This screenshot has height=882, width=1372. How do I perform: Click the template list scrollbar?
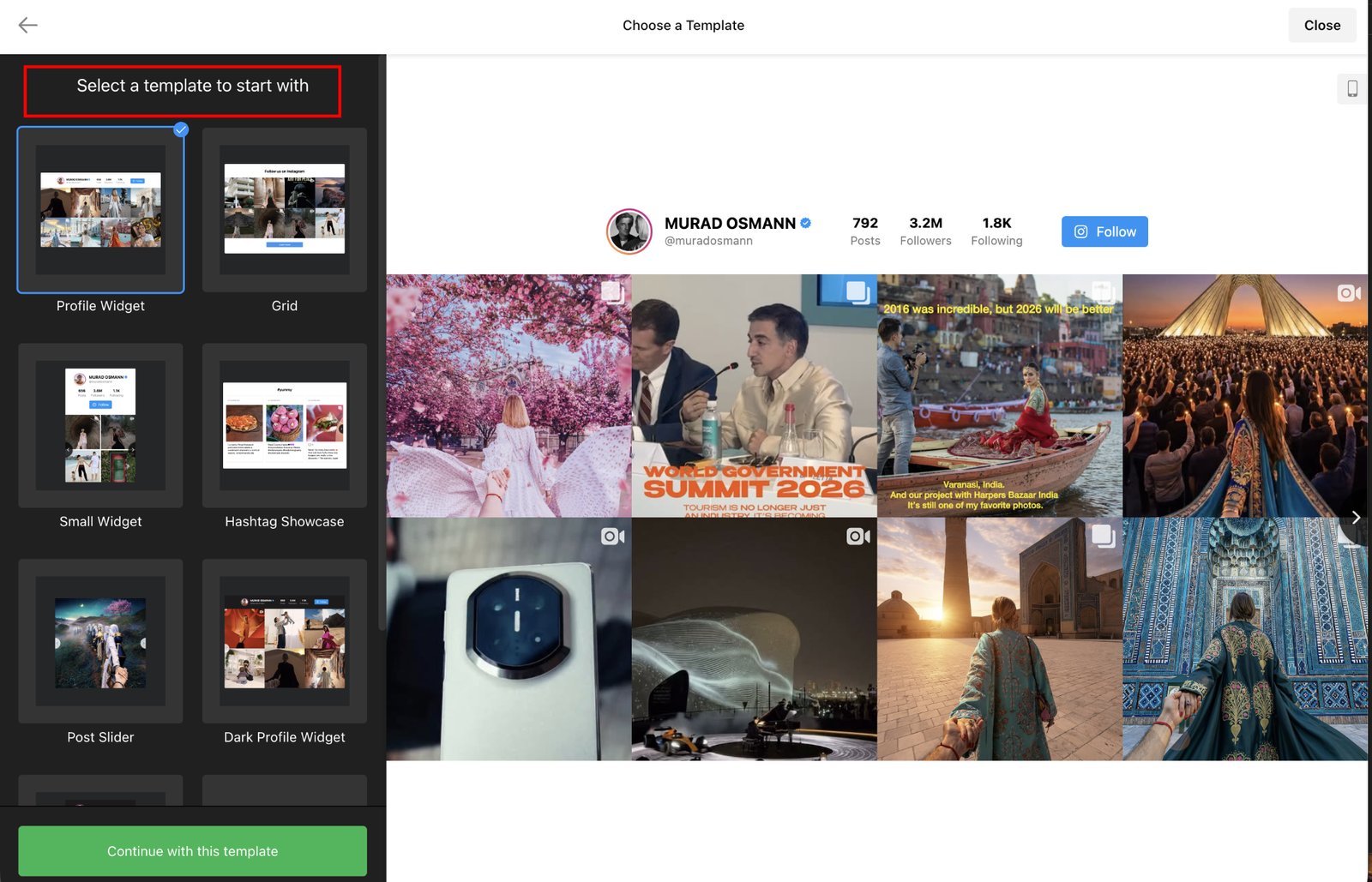click(382, 343)
